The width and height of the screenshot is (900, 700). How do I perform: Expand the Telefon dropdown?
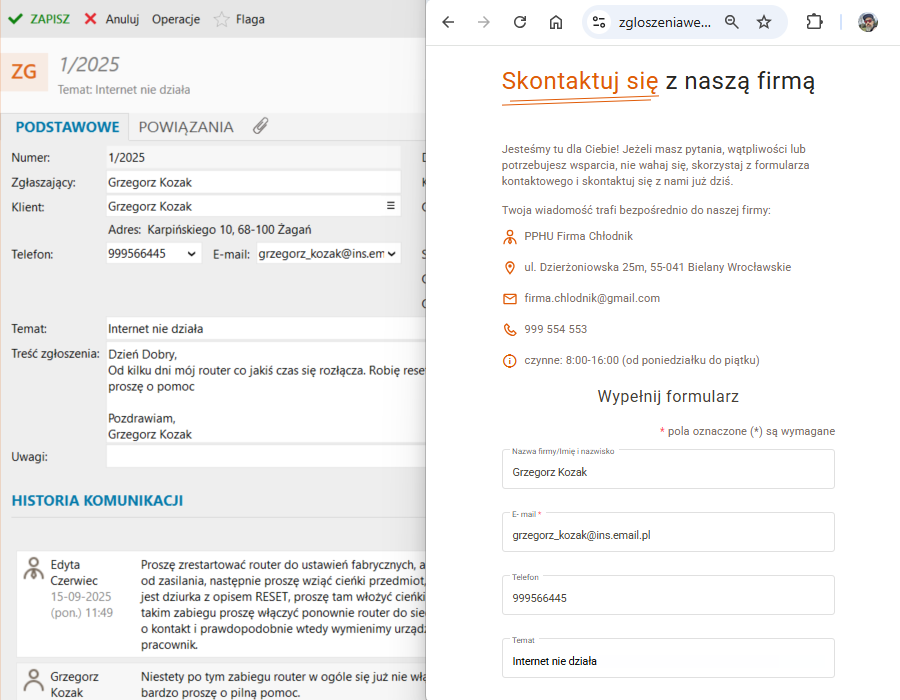click(192, 254)
